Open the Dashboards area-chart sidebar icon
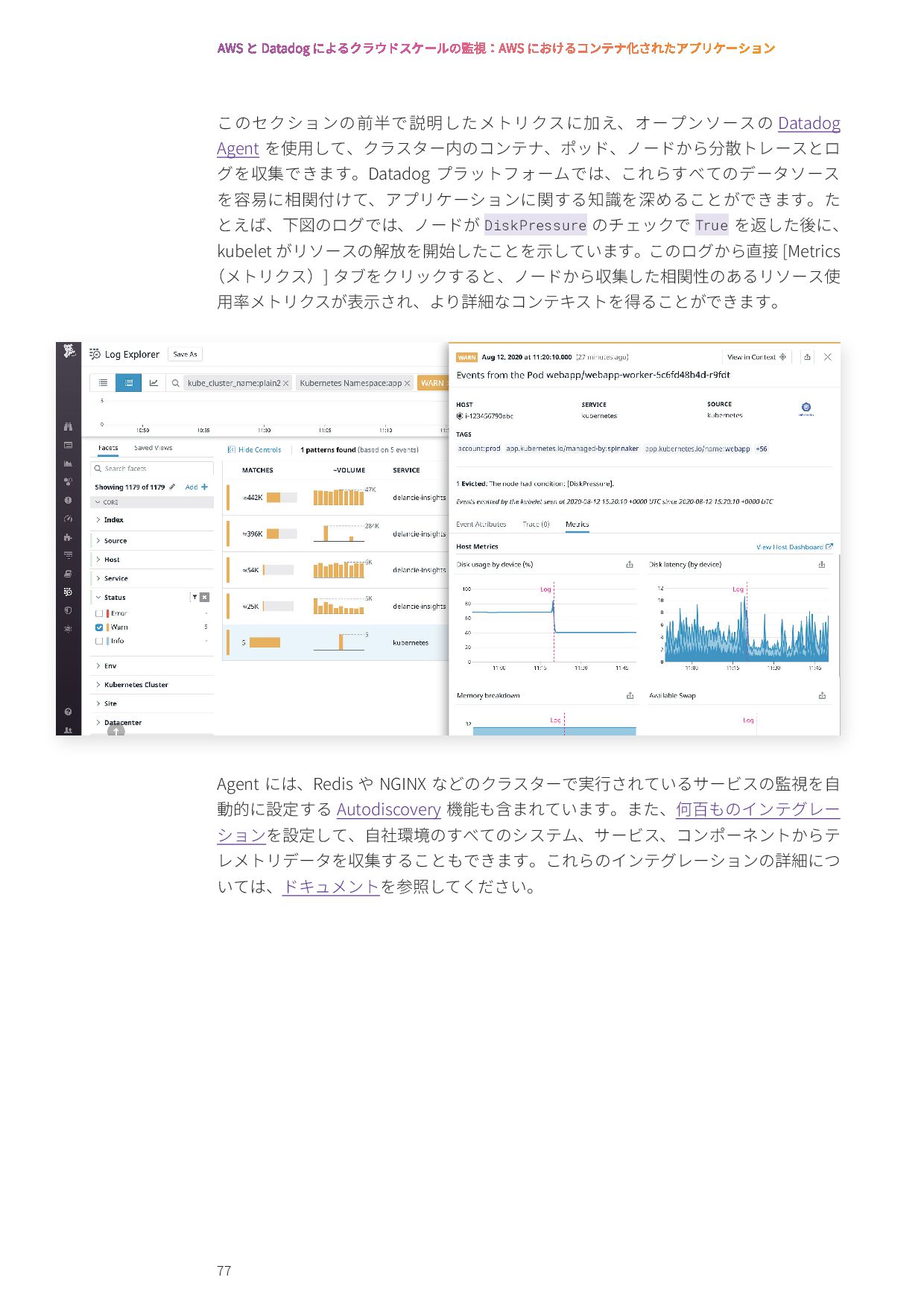Viewport: 924px width, 1307px height. click(x=69, y=463)
